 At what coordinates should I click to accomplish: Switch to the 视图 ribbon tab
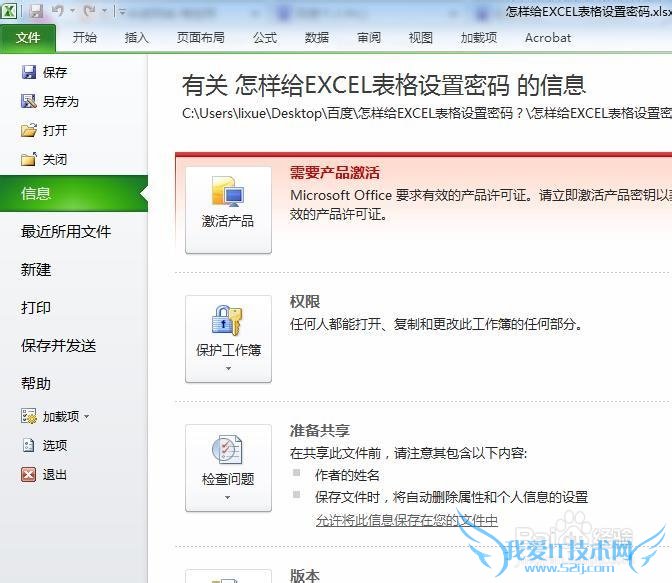tap(420, 38)
